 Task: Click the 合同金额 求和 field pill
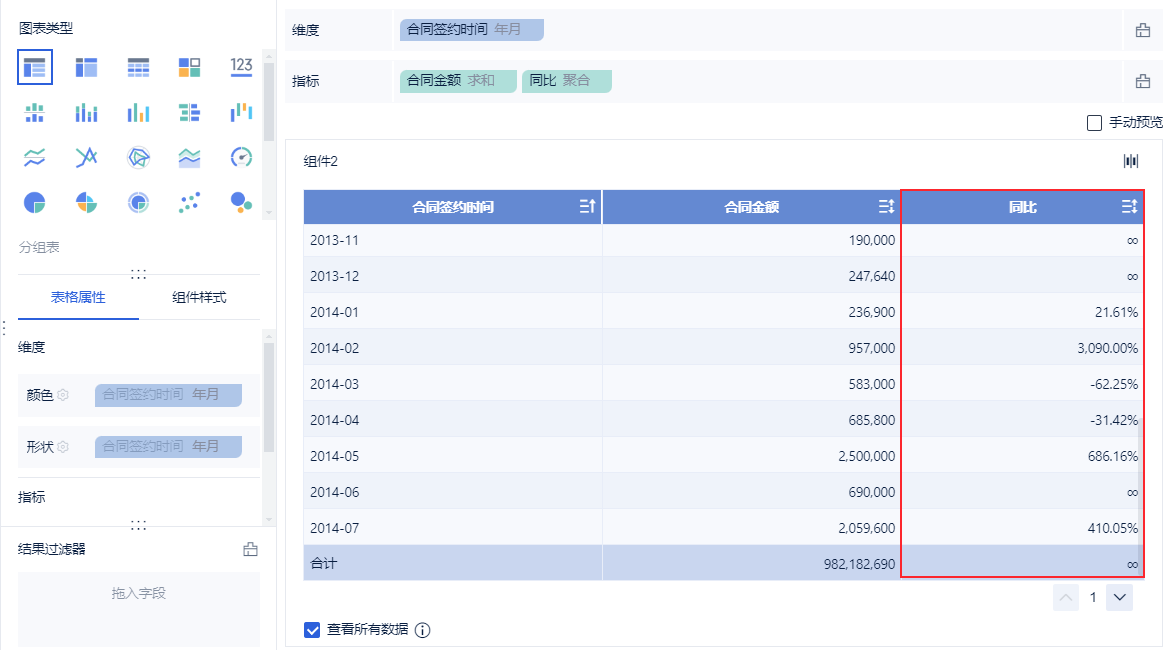pos(458,81)
